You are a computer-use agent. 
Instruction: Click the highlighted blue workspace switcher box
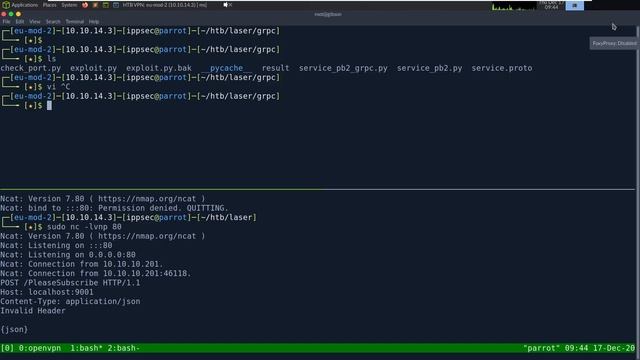tap(574, 5)
